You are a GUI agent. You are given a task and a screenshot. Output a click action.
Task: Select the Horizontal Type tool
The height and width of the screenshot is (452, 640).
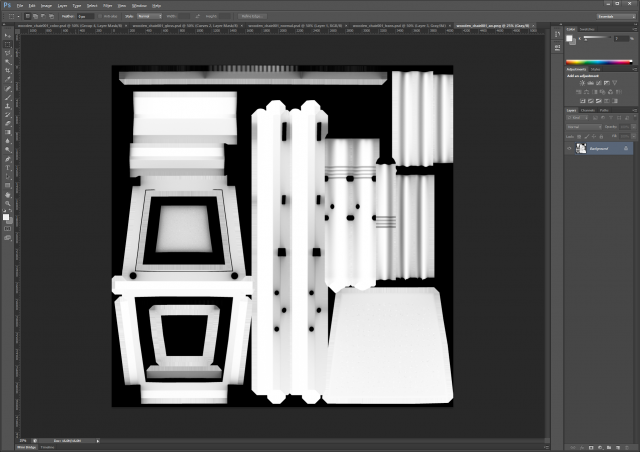7,168
